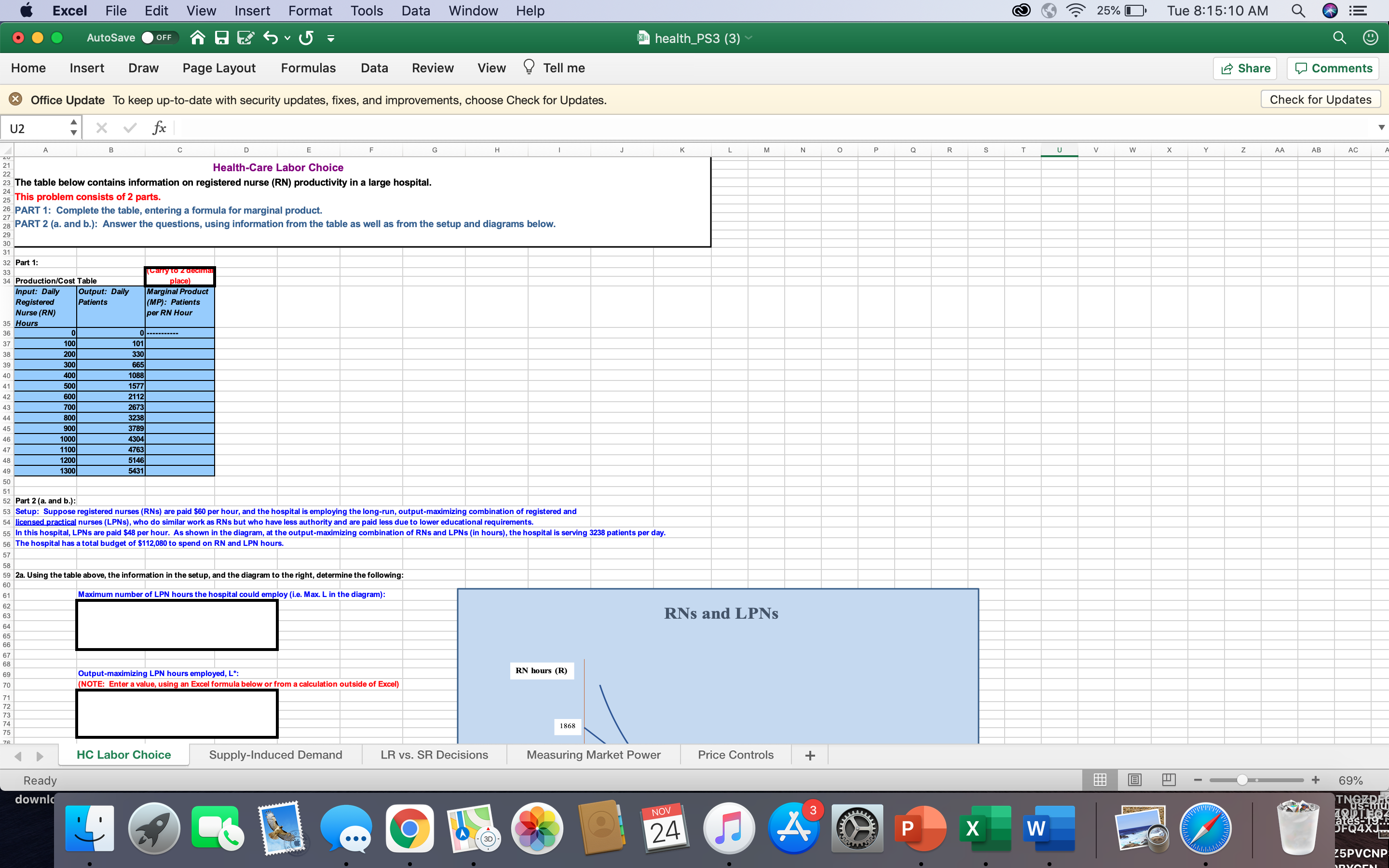Switch to Page Layout view in the status bar
Image resolution: width=1389 pixels, height=868 pixels.
tap(1136, 780)
